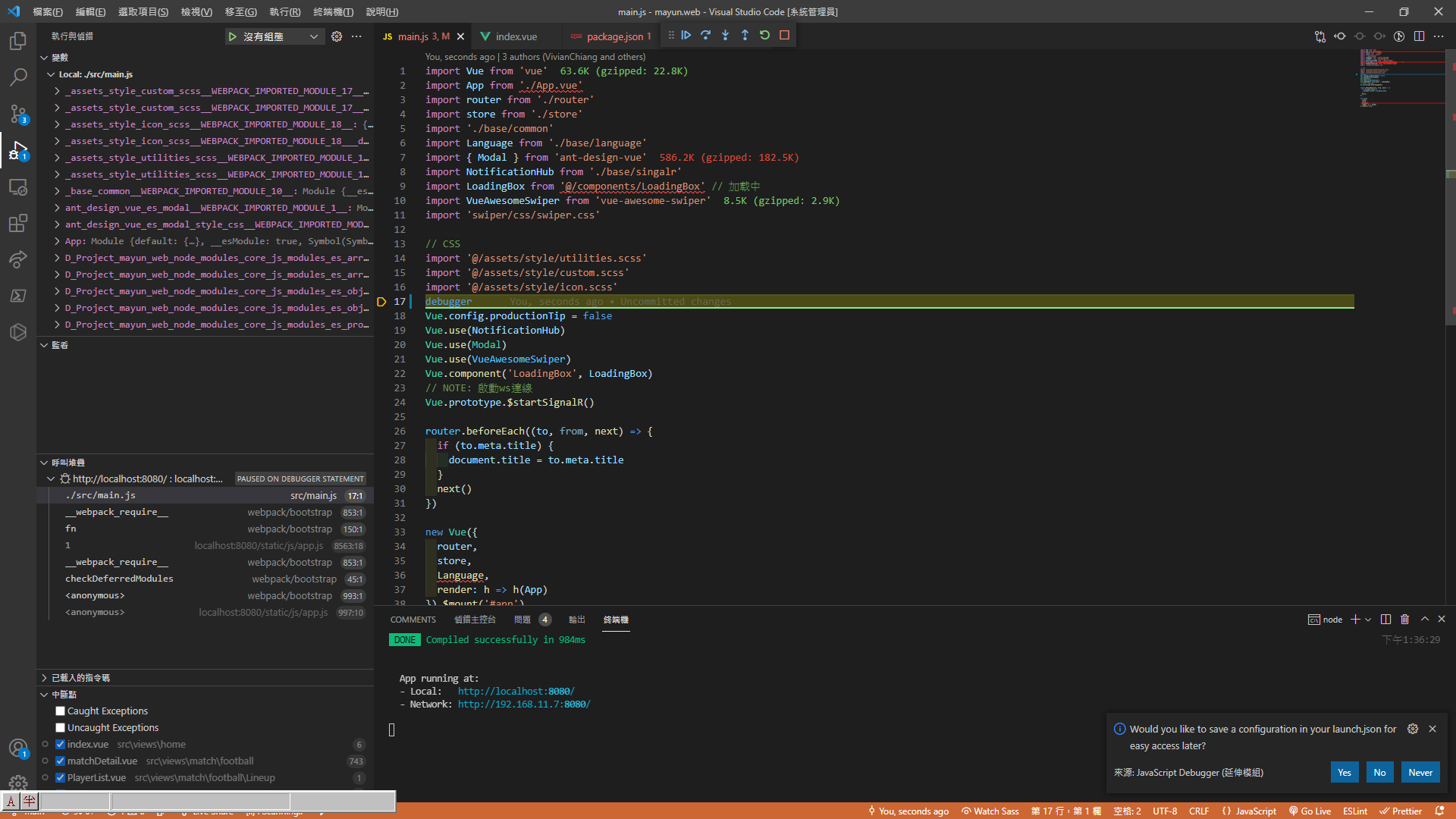The width and height of the screenshot is (1456, 819).
Task: Enable the Caught Exceptions breakpoint checkbox
Action: tap(60, 711)
